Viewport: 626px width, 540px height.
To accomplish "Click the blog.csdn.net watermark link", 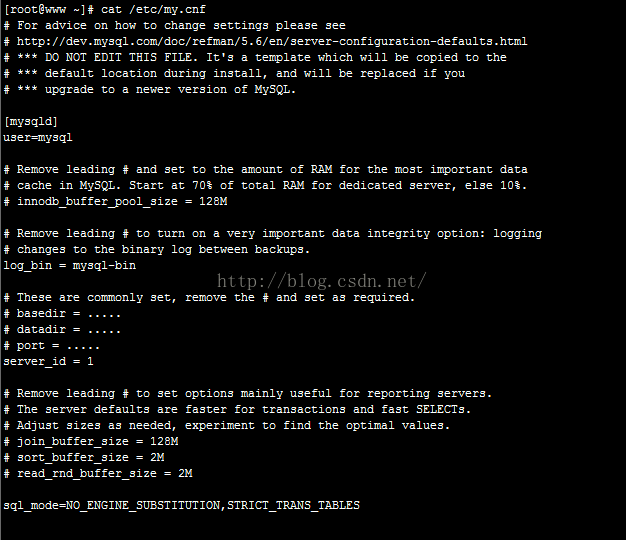I will tap(322, 282).
